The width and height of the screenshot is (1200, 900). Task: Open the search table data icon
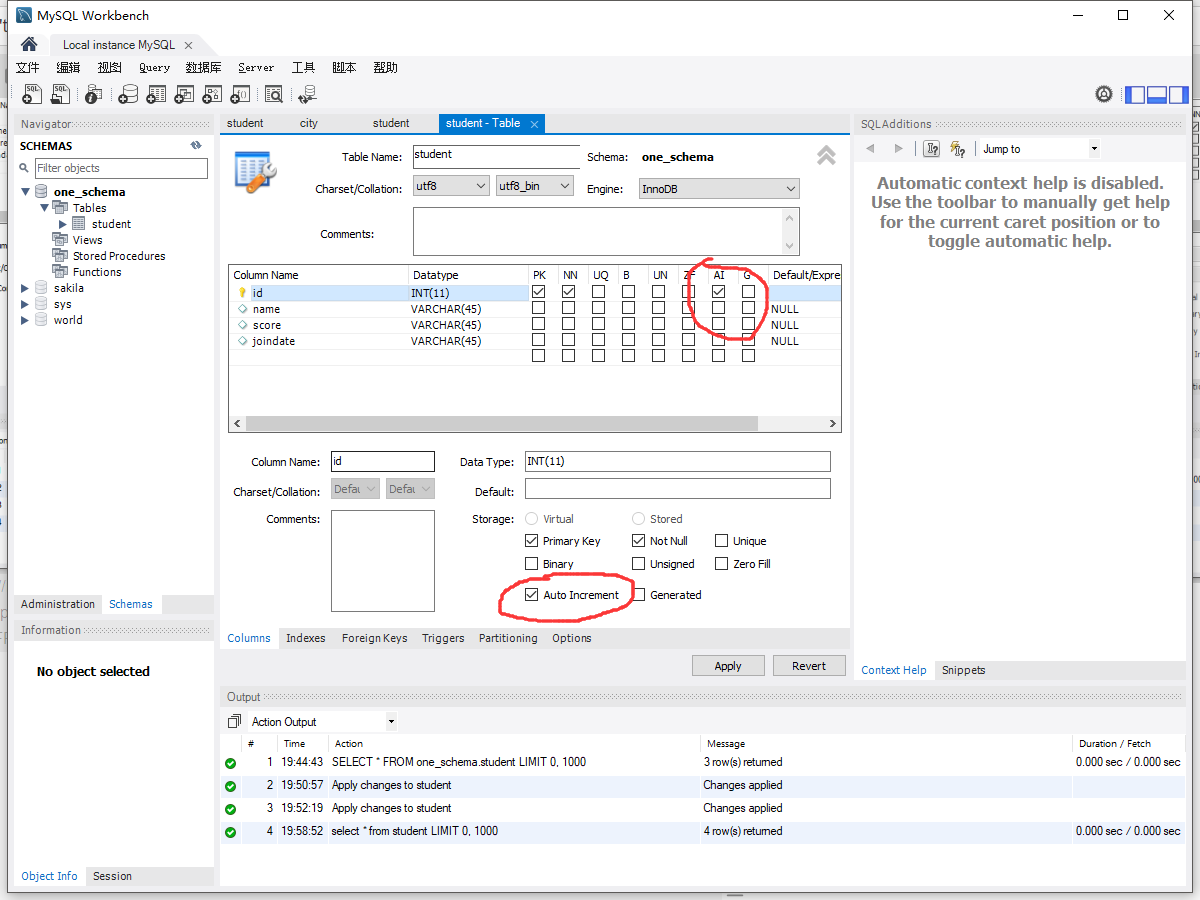[273, 93]
